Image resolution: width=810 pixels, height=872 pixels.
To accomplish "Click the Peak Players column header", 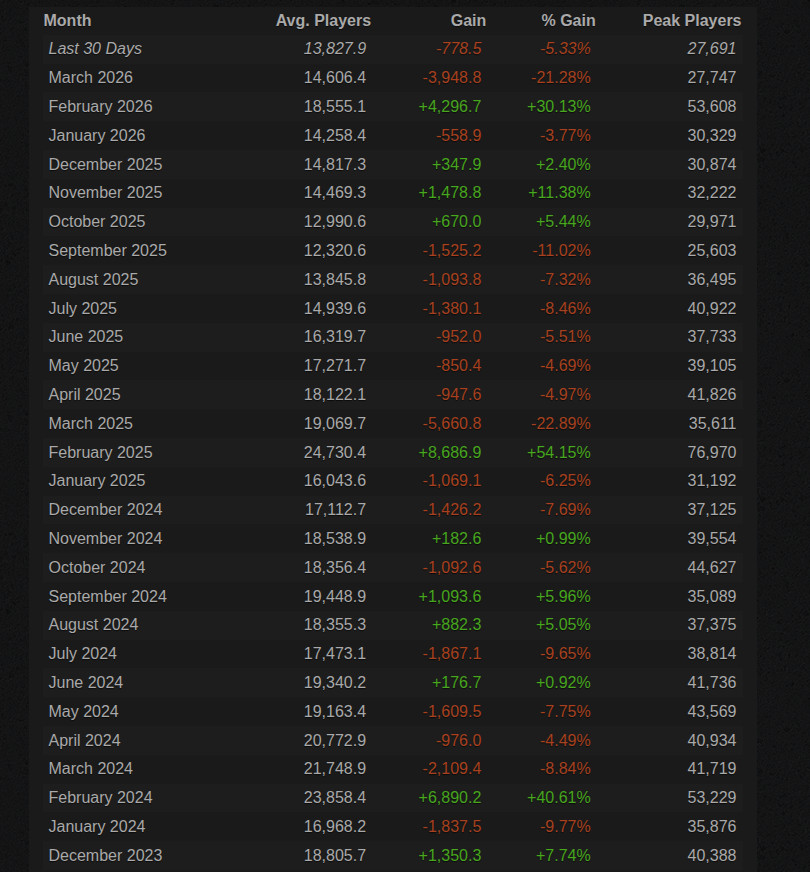I will coord(692,21).
